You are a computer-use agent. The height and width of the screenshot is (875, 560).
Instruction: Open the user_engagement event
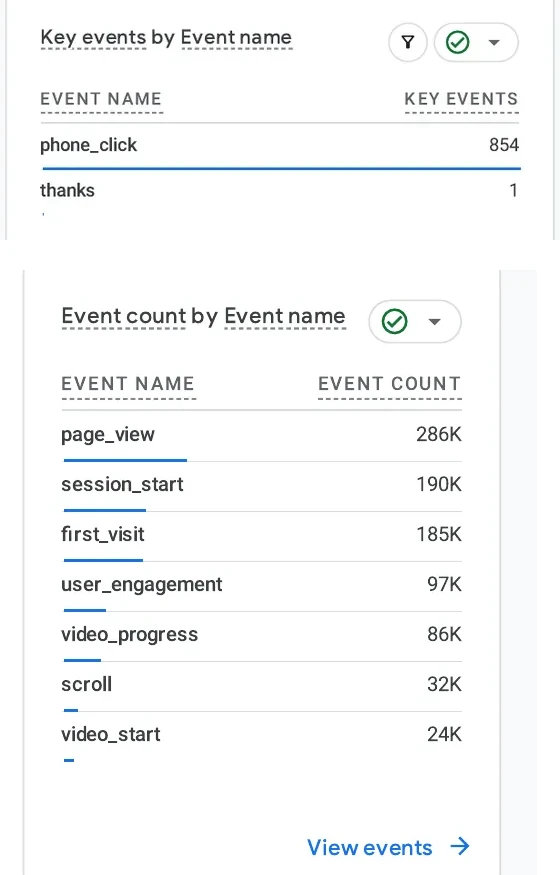[x=262, y=585]
